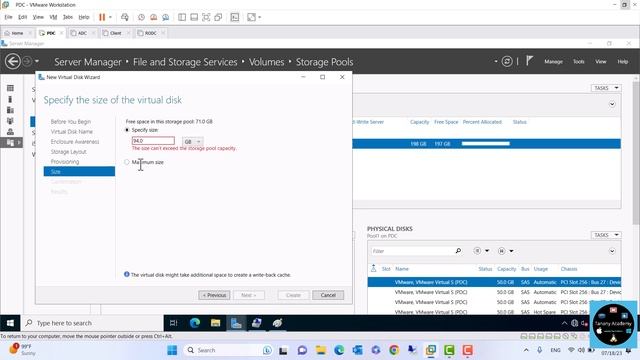
Task: Open the Server Manager View menu
Action: pyautogui.click(x=600, y=62)
